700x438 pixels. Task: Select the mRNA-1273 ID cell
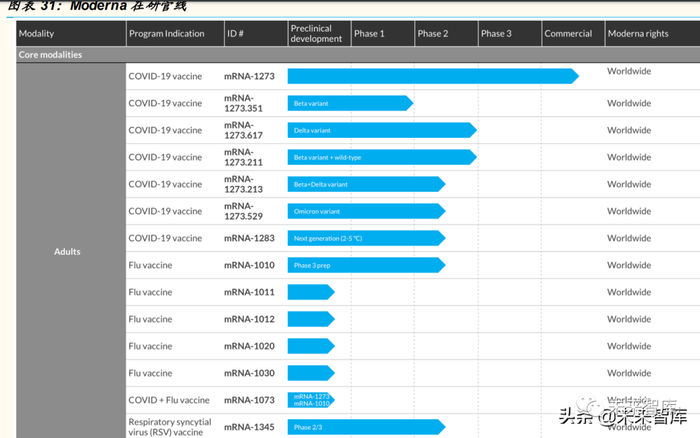coord(249,76)
